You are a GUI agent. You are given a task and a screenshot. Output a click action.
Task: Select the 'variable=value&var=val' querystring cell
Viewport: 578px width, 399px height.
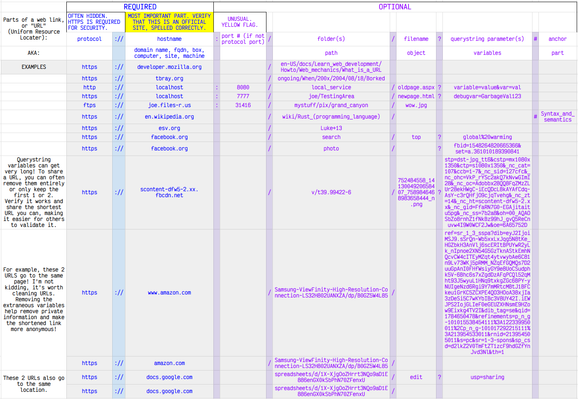point(487,87)
